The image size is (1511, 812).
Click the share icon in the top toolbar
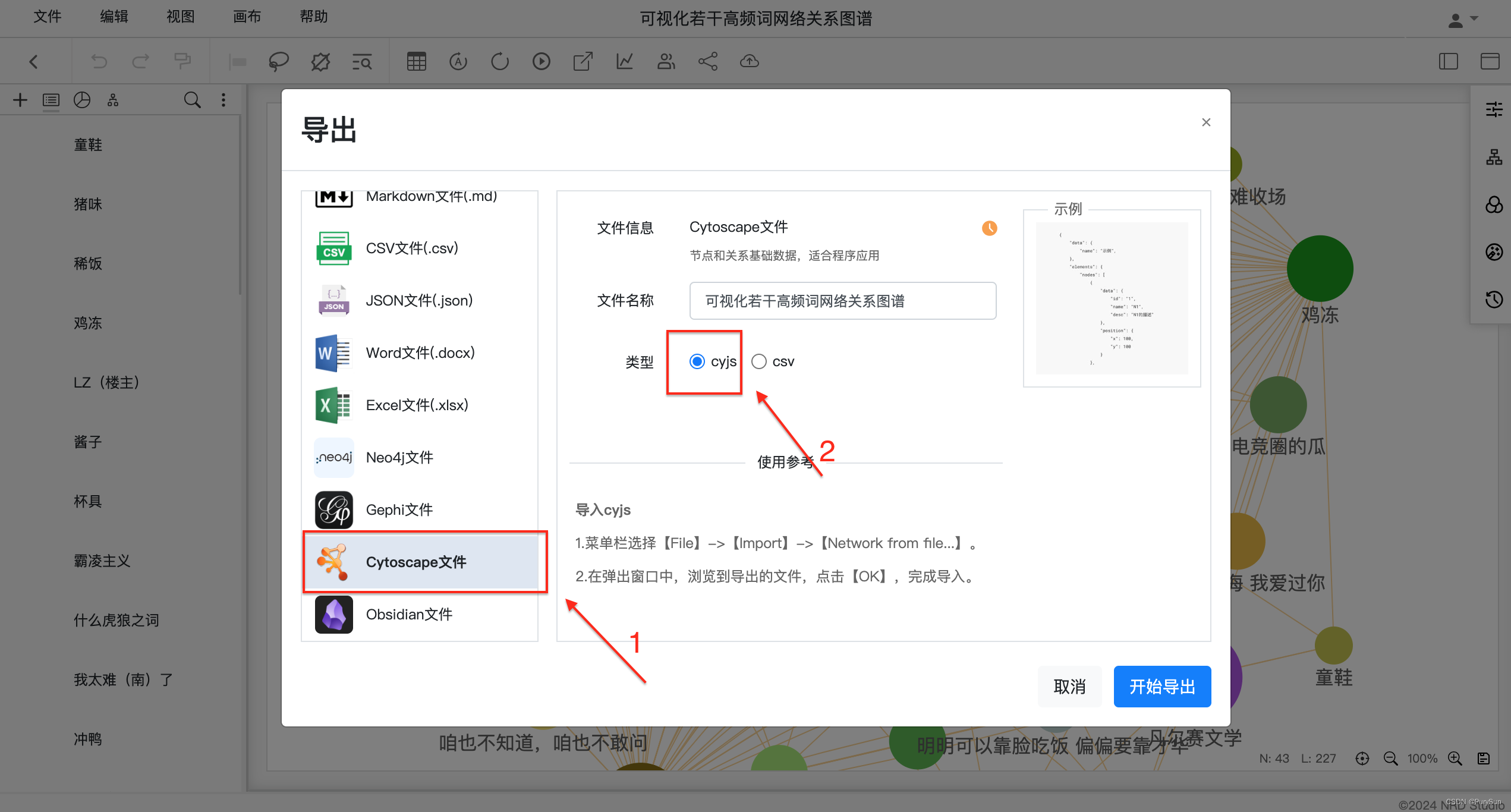point(708,61)
